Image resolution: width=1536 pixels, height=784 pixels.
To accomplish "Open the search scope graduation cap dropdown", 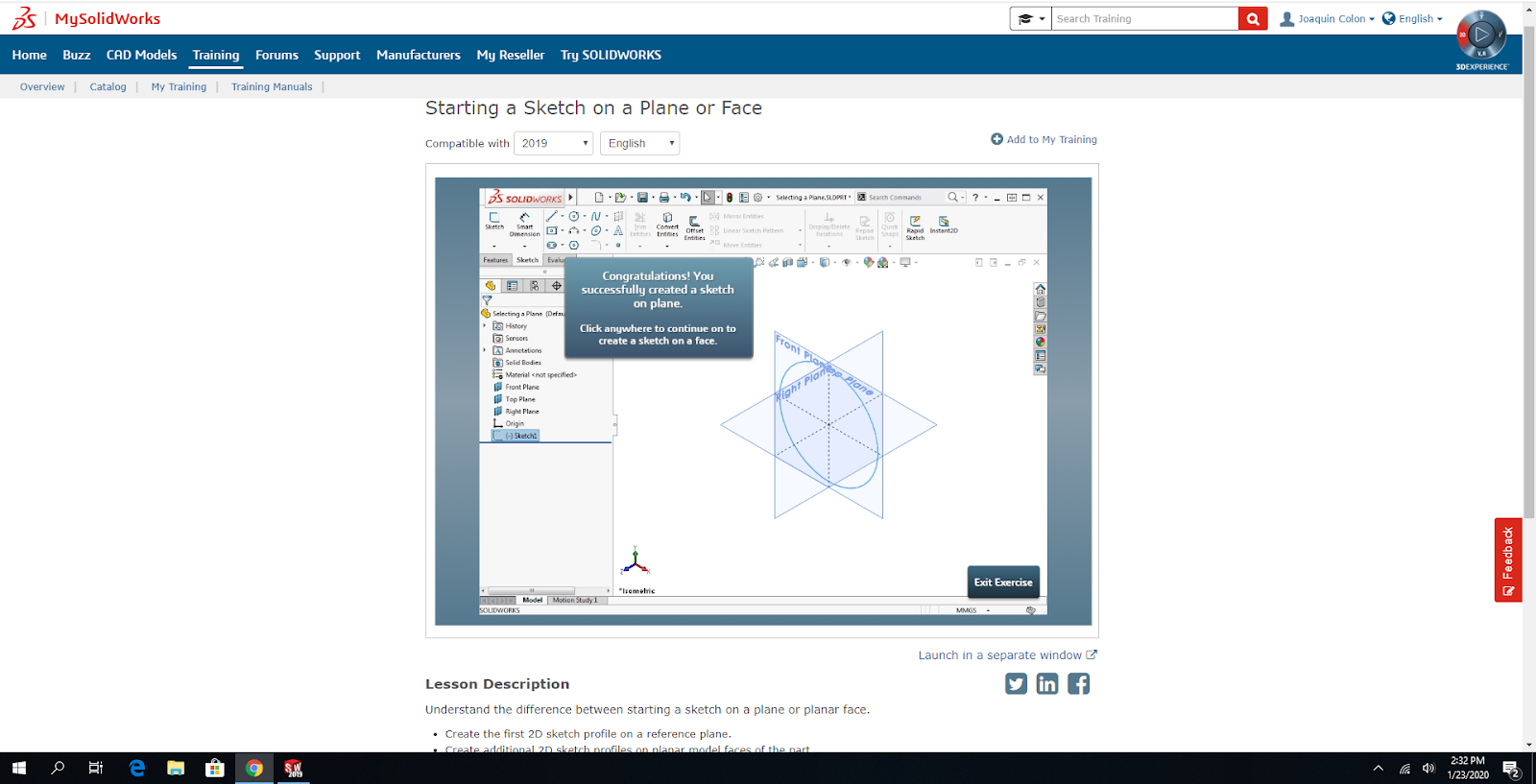I will pyautogui.click(x=1031, y=18).
